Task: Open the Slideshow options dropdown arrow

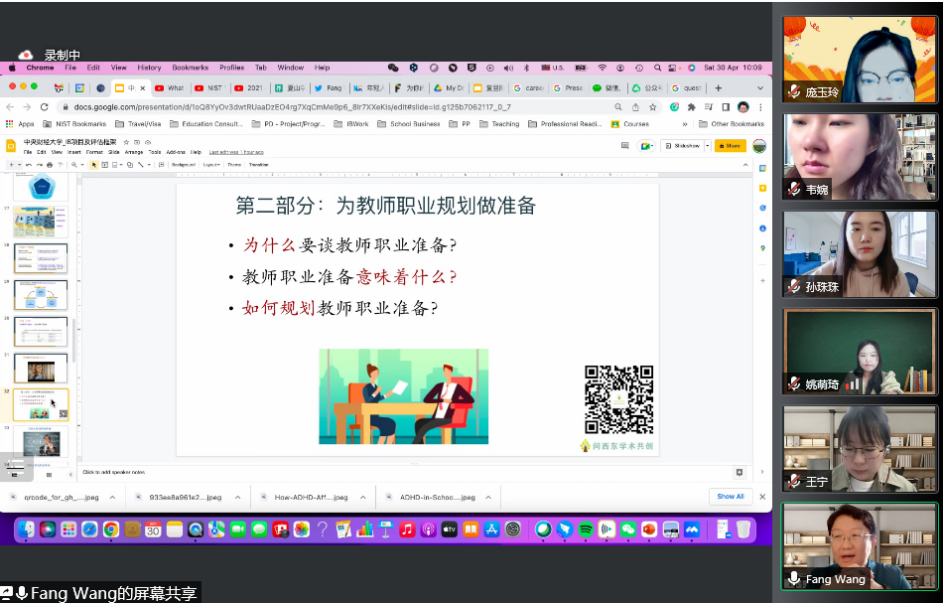Action: [x=707, y=145]
